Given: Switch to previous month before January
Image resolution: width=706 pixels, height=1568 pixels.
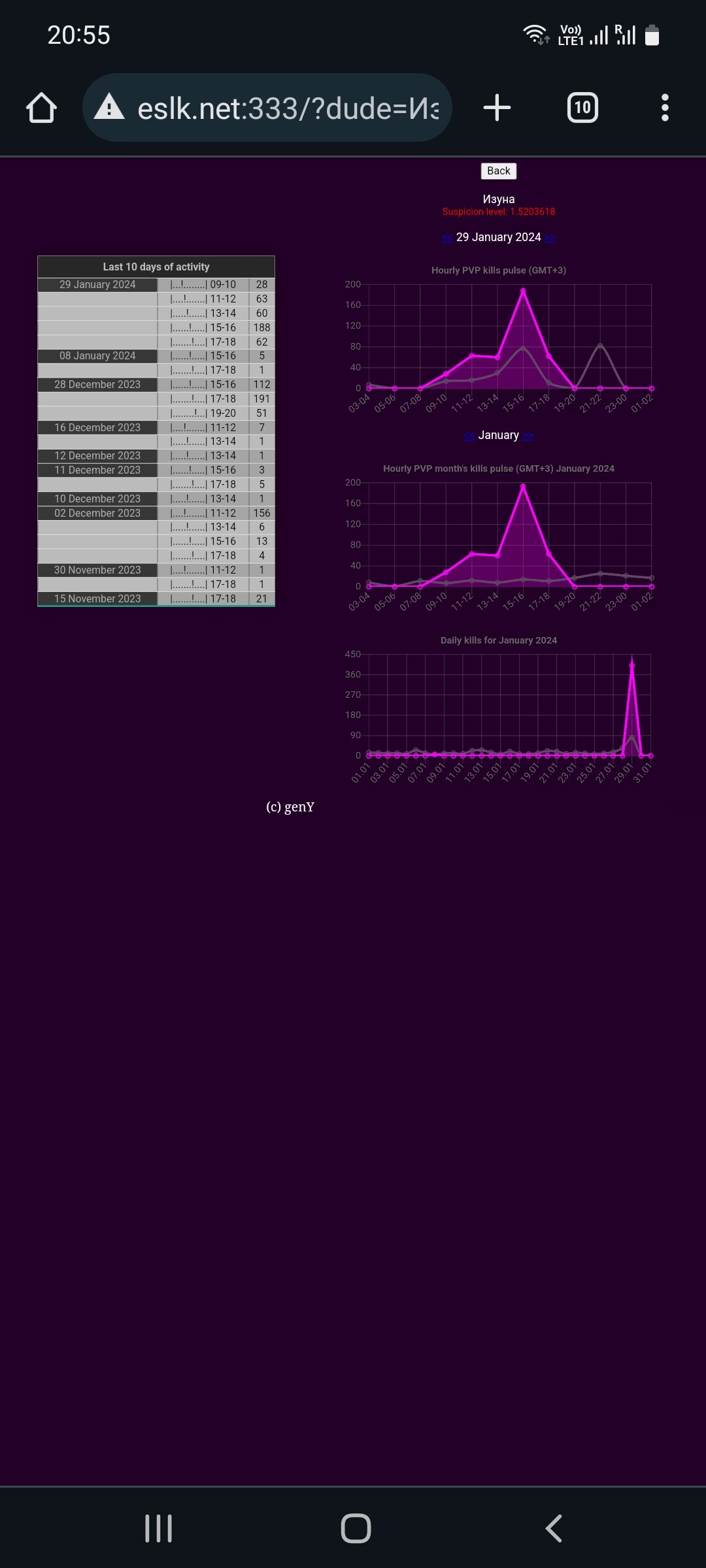Looking at the screenshot, I should pyautogui.click(x=469, y=436).
